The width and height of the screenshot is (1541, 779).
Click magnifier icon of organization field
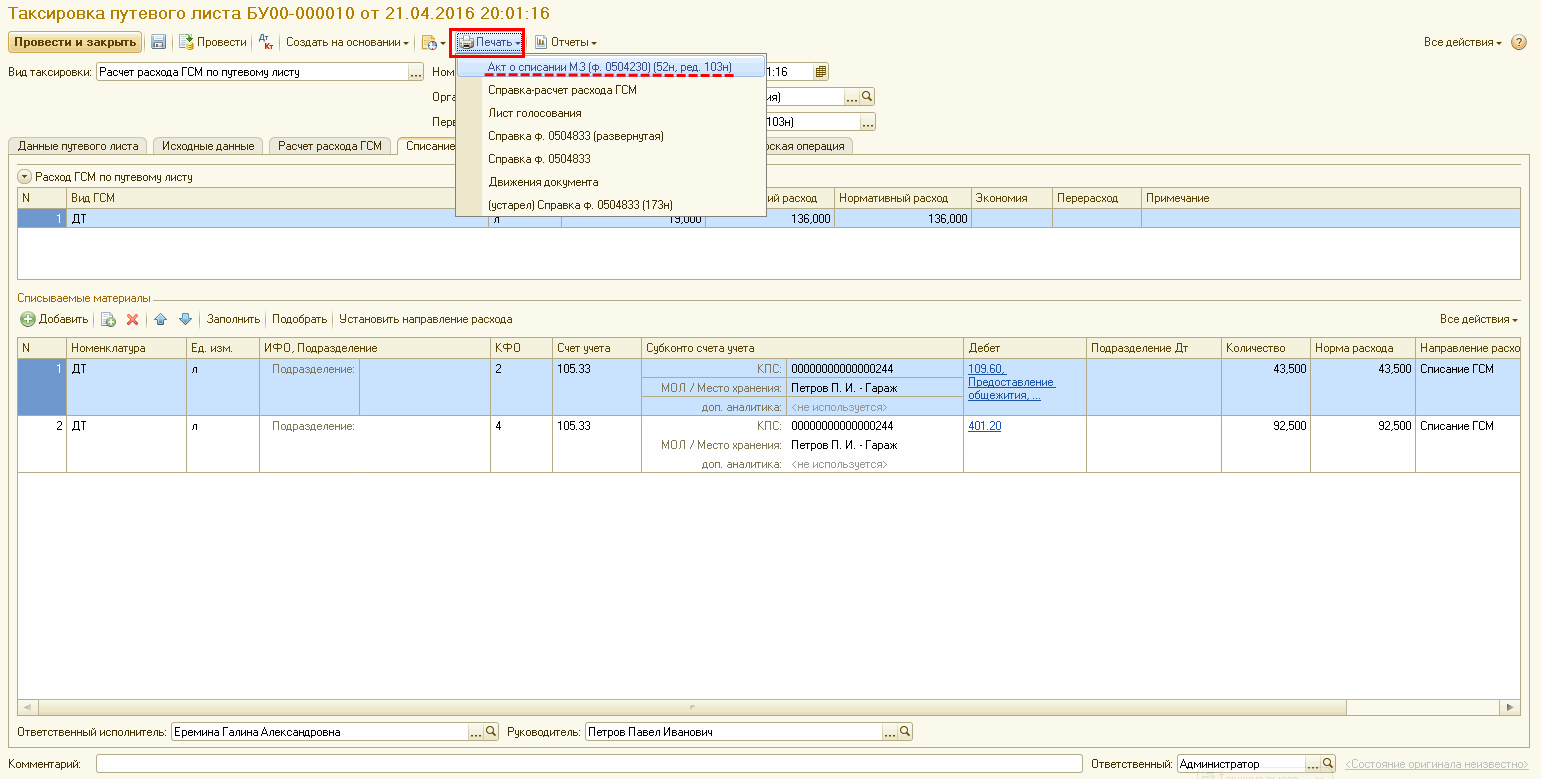pos(867,97)
